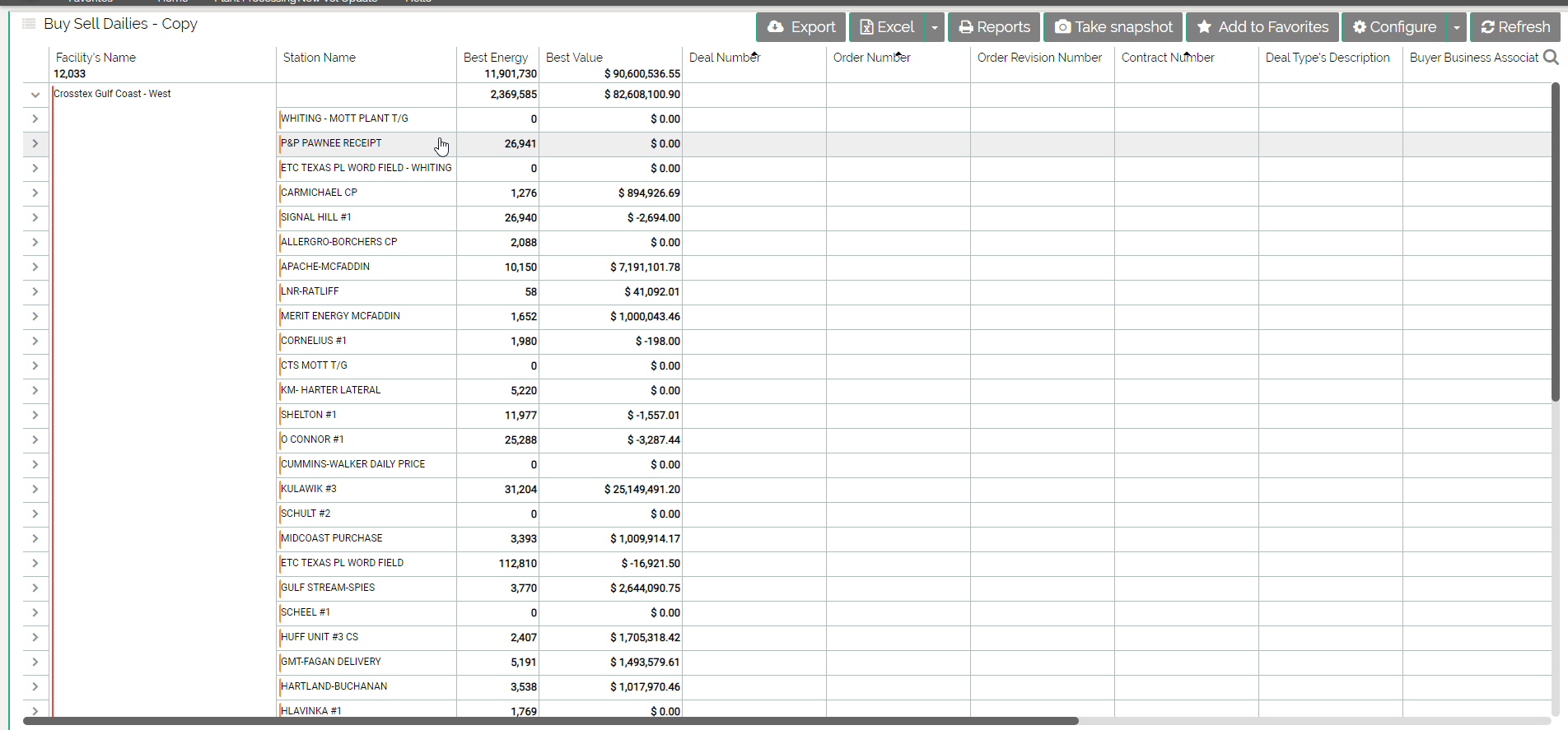Click the Deal Number column header

click(x=724, y=58)
